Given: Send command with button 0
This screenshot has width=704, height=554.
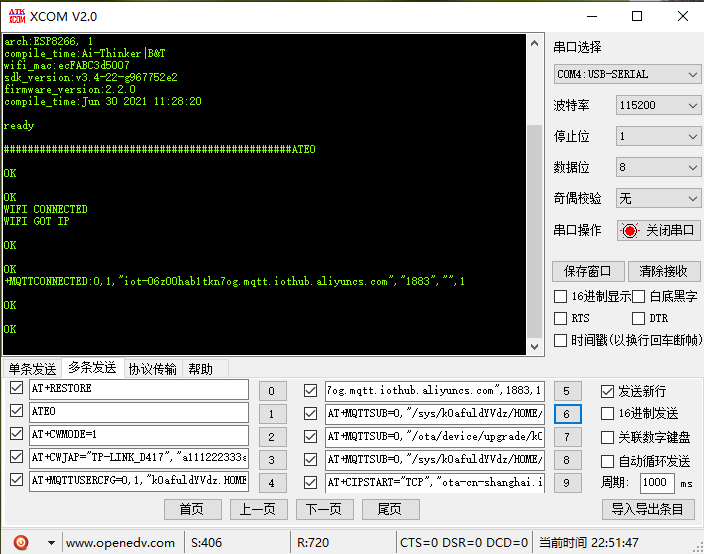Looking at the screenshot, I should (273, 391).
